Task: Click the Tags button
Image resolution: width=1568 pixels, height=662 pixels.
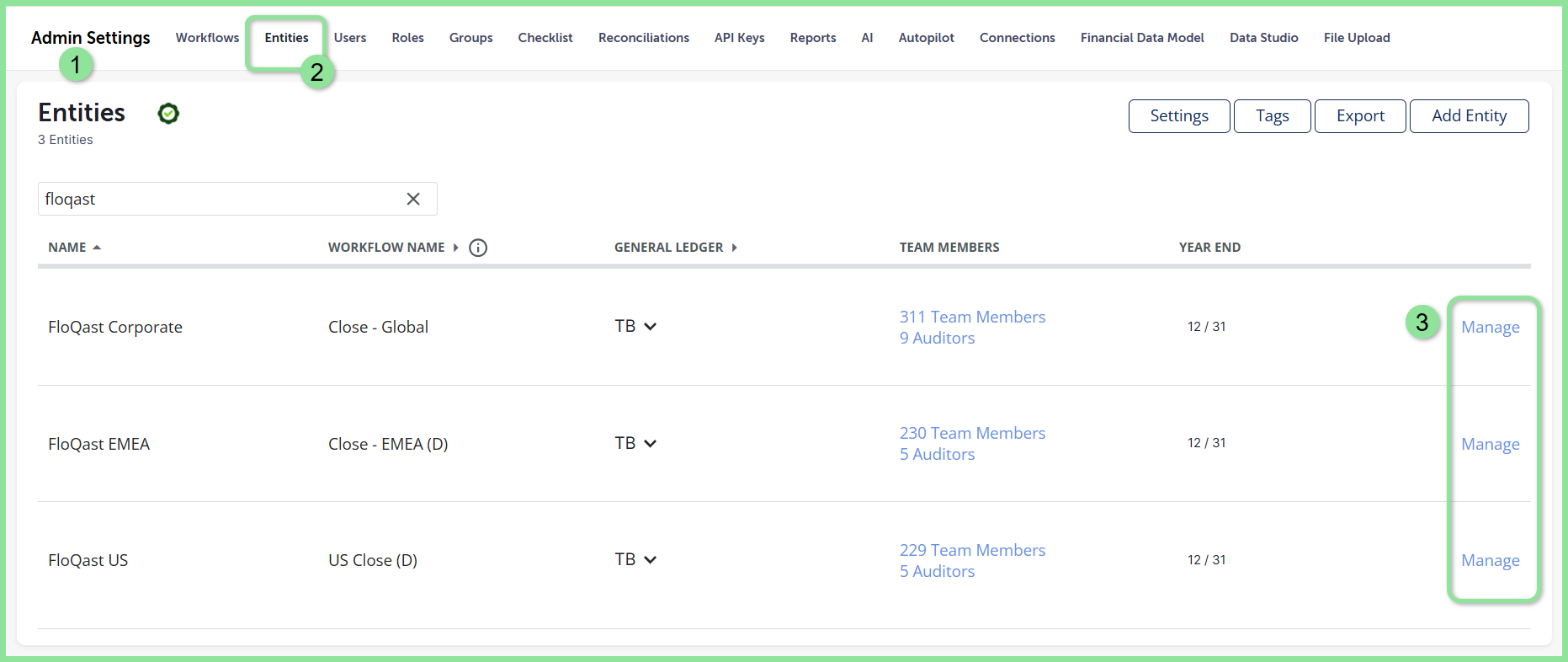Action: (x=1273, y=116)
